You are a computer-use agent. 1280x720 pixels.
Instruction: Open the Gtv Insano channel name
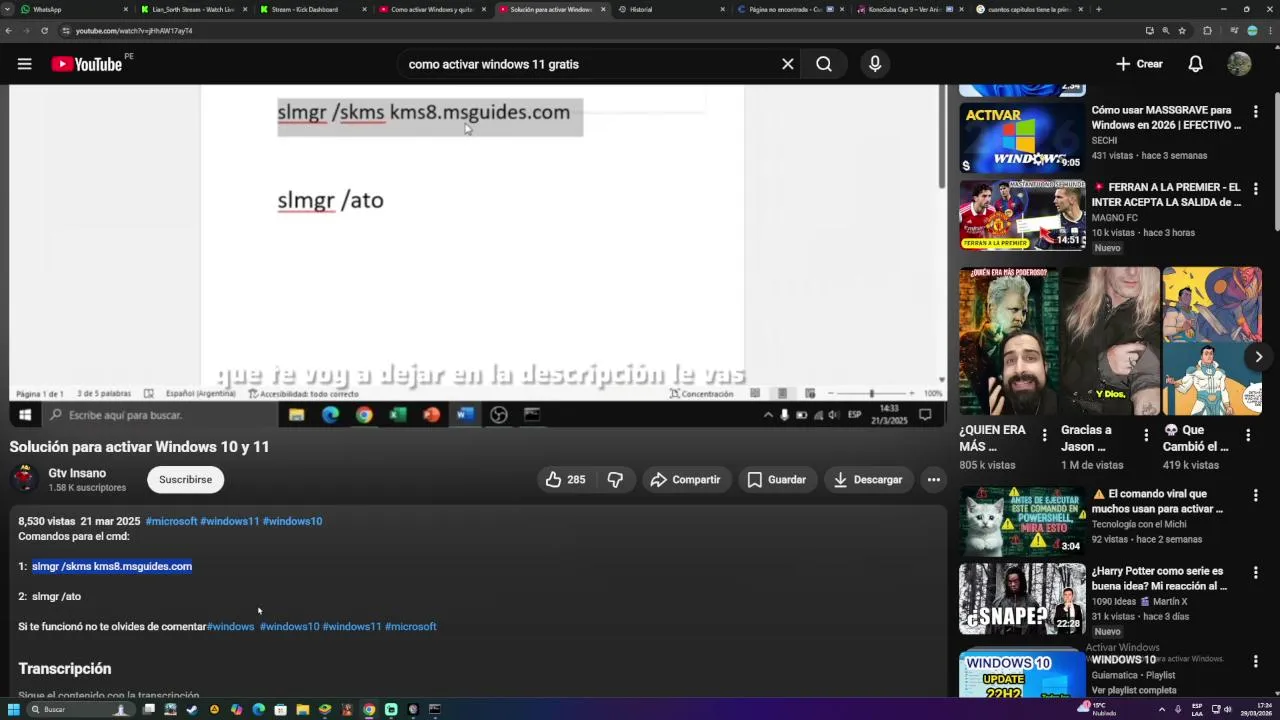pyautogui.click(x=77, y=473)
